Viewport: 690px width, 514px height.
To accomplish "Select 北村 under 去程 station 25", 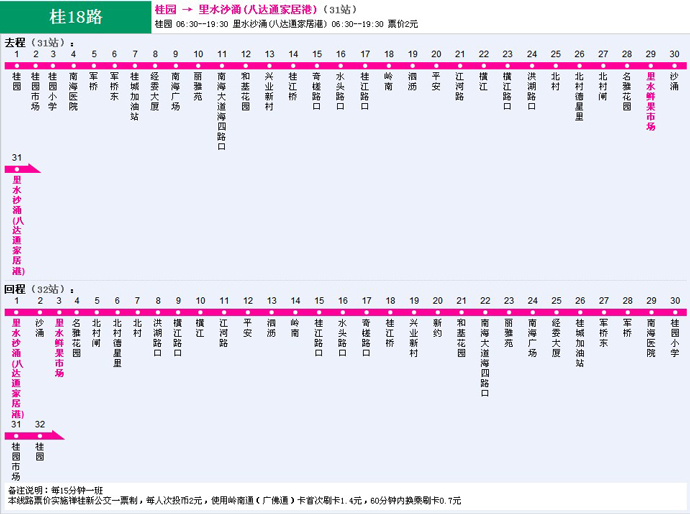I will [x=555, y=81].
